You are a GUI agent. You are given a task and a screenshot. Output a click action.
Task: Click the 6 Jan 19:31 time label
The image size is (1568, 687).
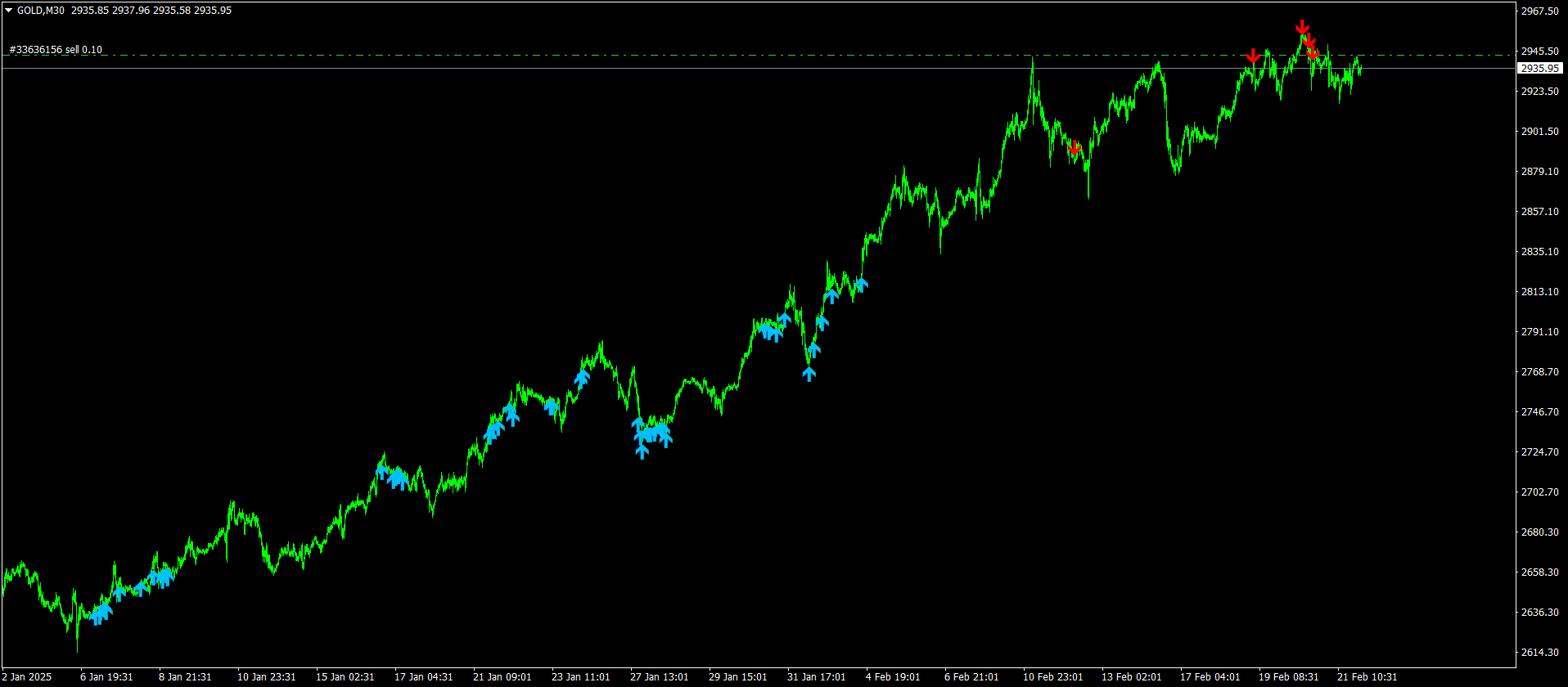(106, 677)
